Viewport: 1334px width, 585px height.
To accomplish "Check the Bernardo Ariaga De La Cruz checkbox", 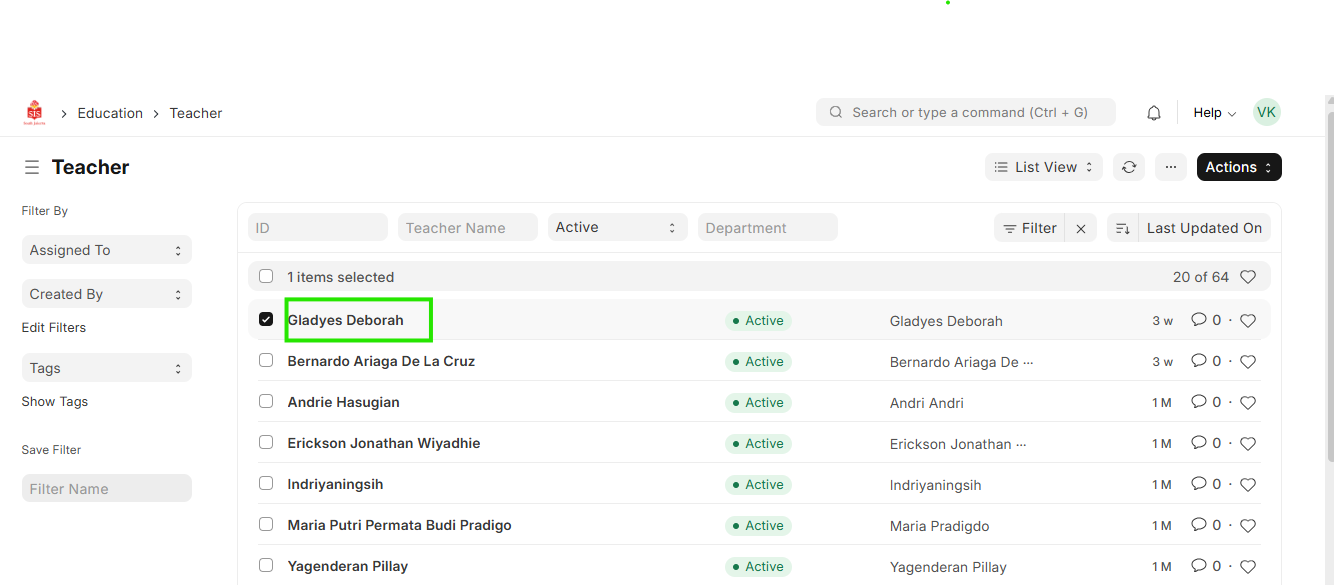I will pyautogui.click(x=266, y=360).
